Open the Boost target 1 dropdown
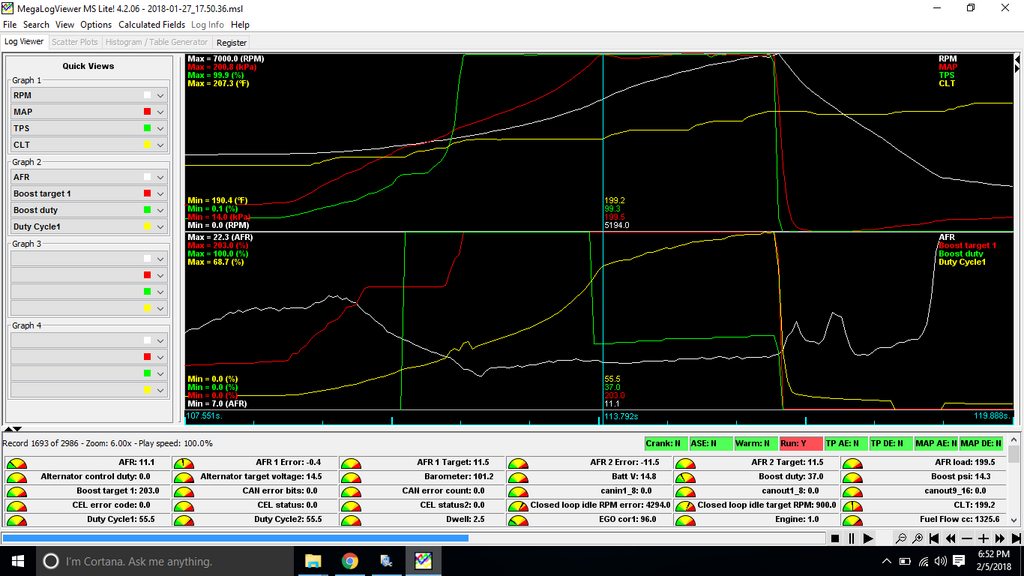This screenshot has width=1024, height=576. [x=160, y=194]
